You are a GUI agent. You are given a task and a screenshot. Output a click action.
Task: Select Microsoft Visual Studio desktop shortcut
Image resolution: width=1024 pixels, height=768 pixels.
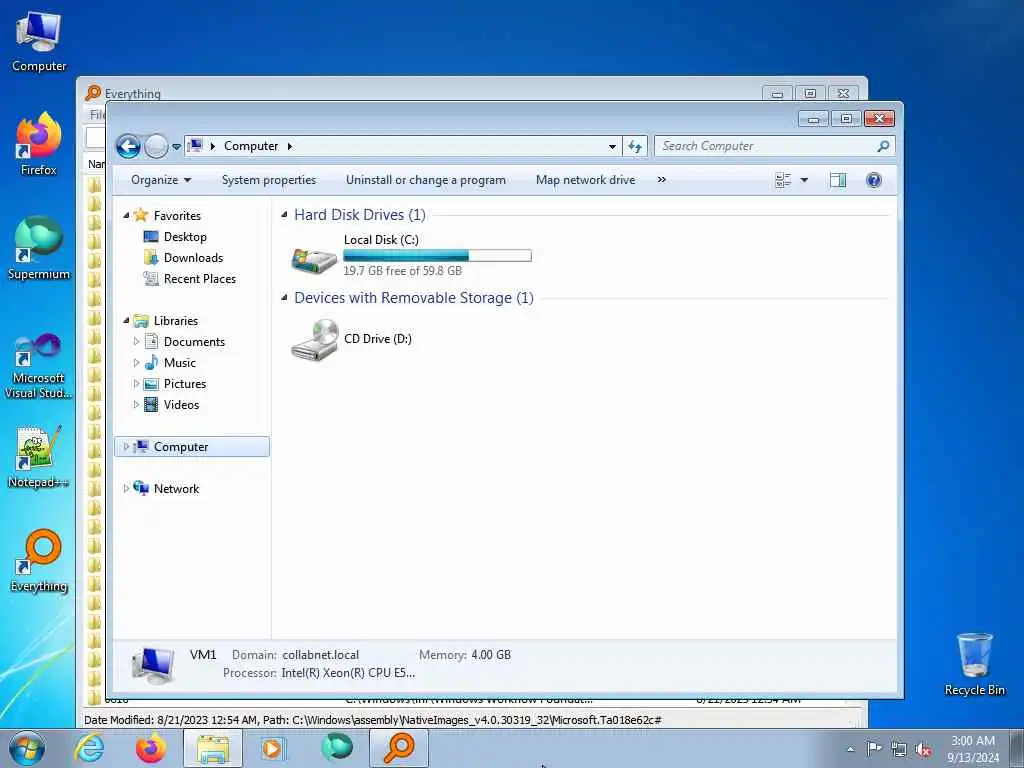pyautogui.click(x=39, y=366)
